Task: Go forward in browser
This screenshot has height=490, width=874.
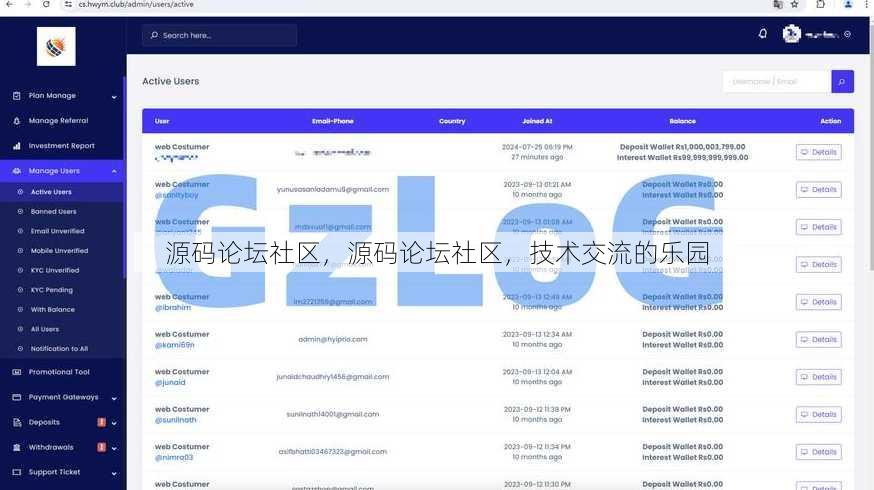Action: coord(28,4)
